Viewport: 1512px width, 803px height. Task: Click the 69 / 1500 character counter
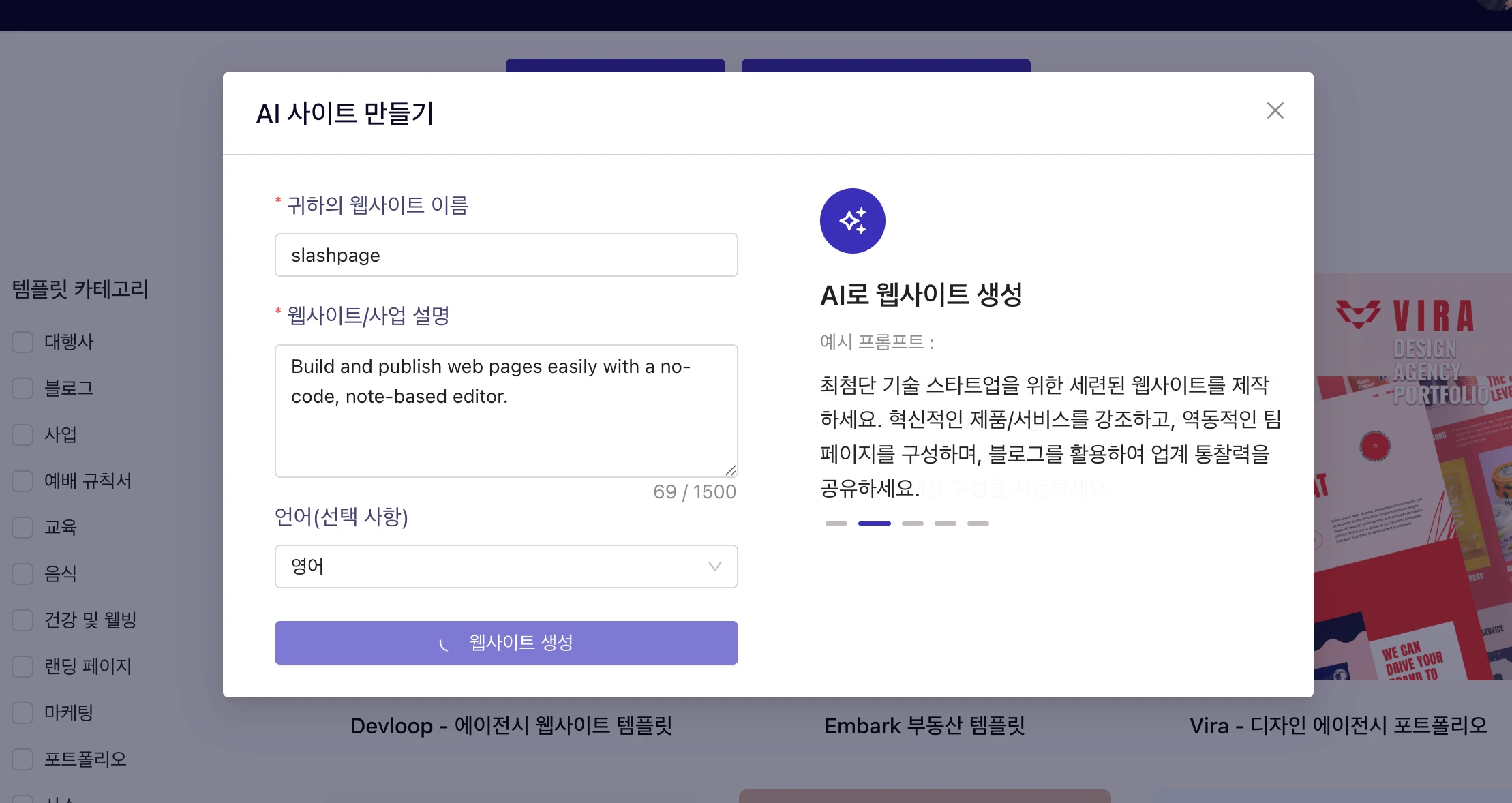695,492
